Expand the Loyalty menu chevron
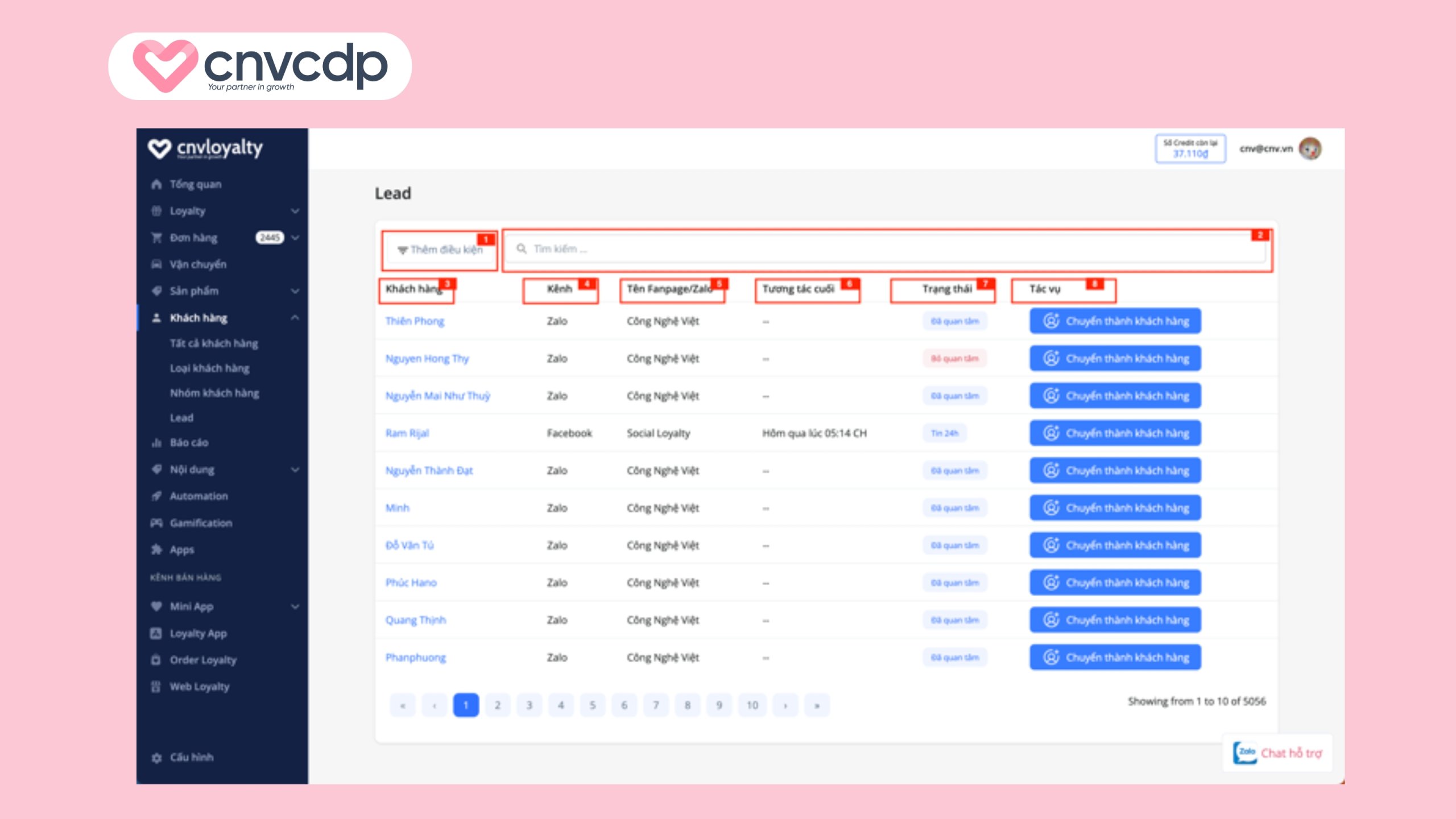This screenshot has height=819, width=1456. coord(295,211)
